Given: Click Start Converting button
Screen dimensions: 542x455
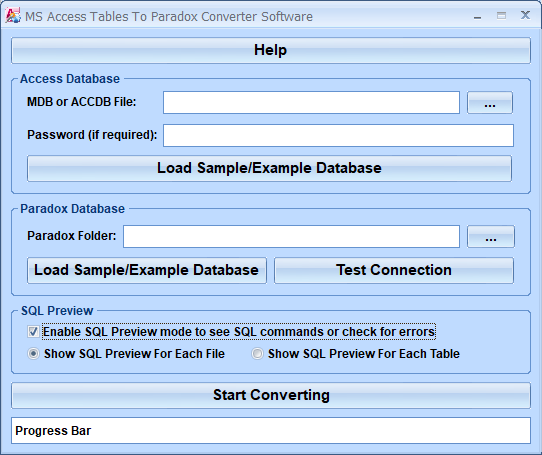Looking at the screenshot, I should click(x=271, y=395).
